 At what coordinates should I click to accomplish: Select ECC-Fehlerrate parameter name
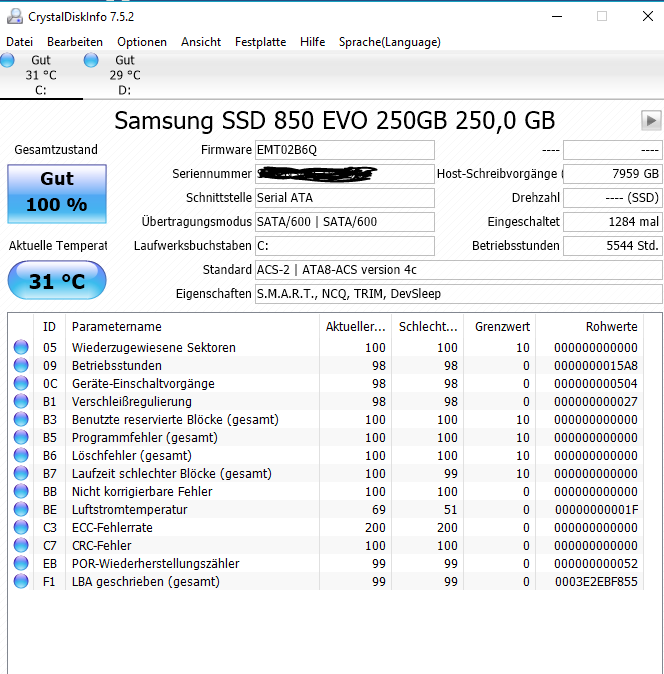point(112,527)
